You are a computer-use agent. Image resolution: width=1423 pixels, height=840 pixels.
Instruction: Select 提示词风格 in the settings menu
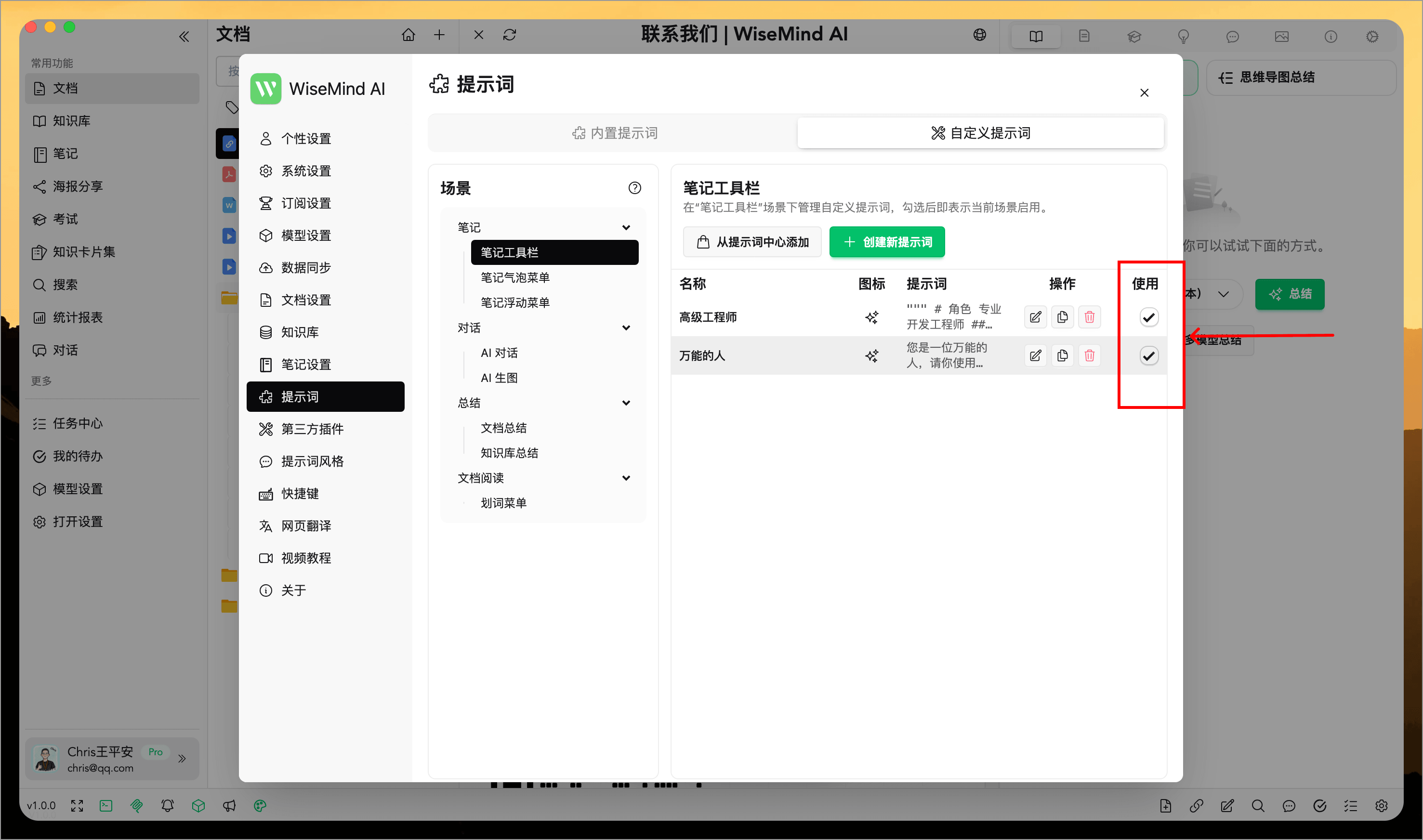(312, 461)
